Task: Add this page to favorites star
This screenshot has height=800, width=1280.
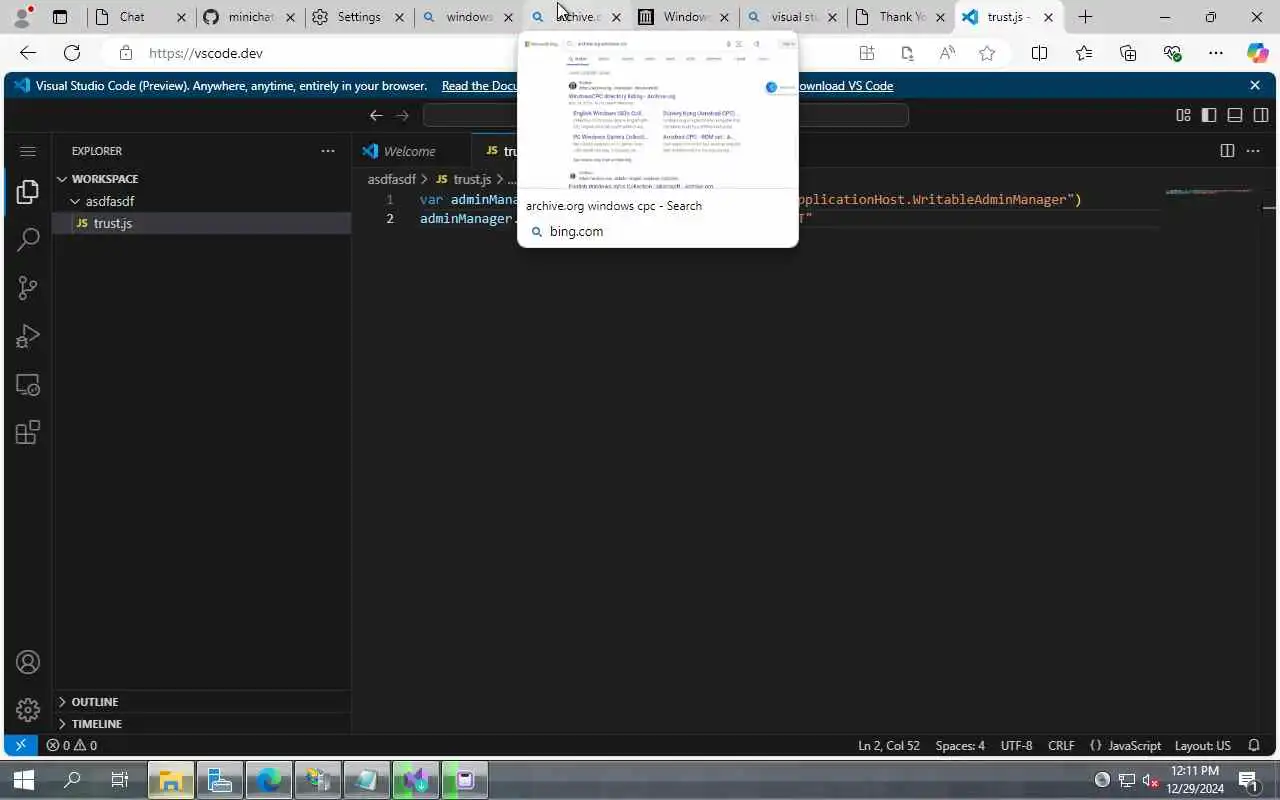Action: pyautogui.click(x=987, y=53)
